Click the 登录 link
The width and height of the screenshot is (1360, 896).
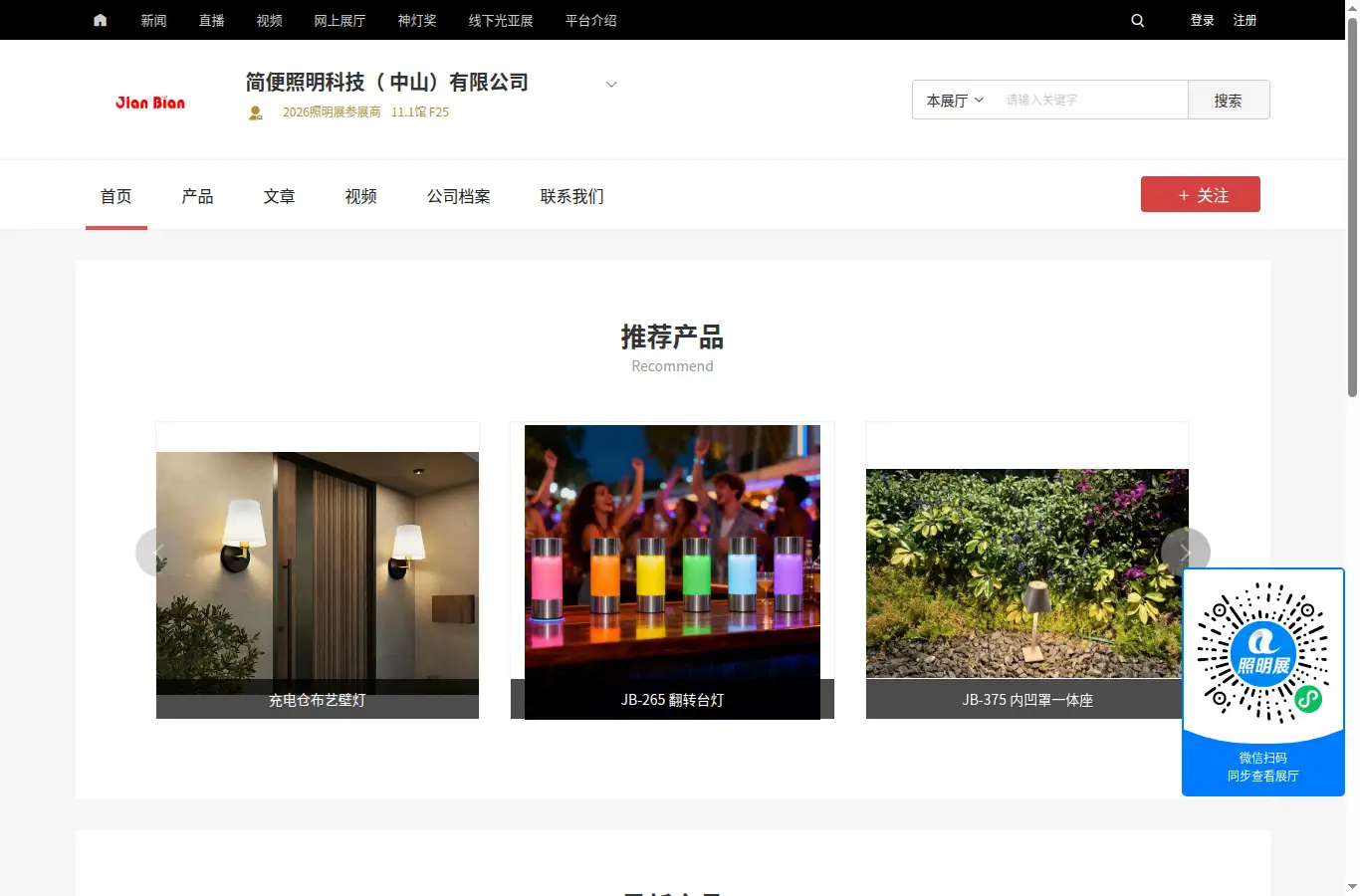click(x=1202, y=20)
